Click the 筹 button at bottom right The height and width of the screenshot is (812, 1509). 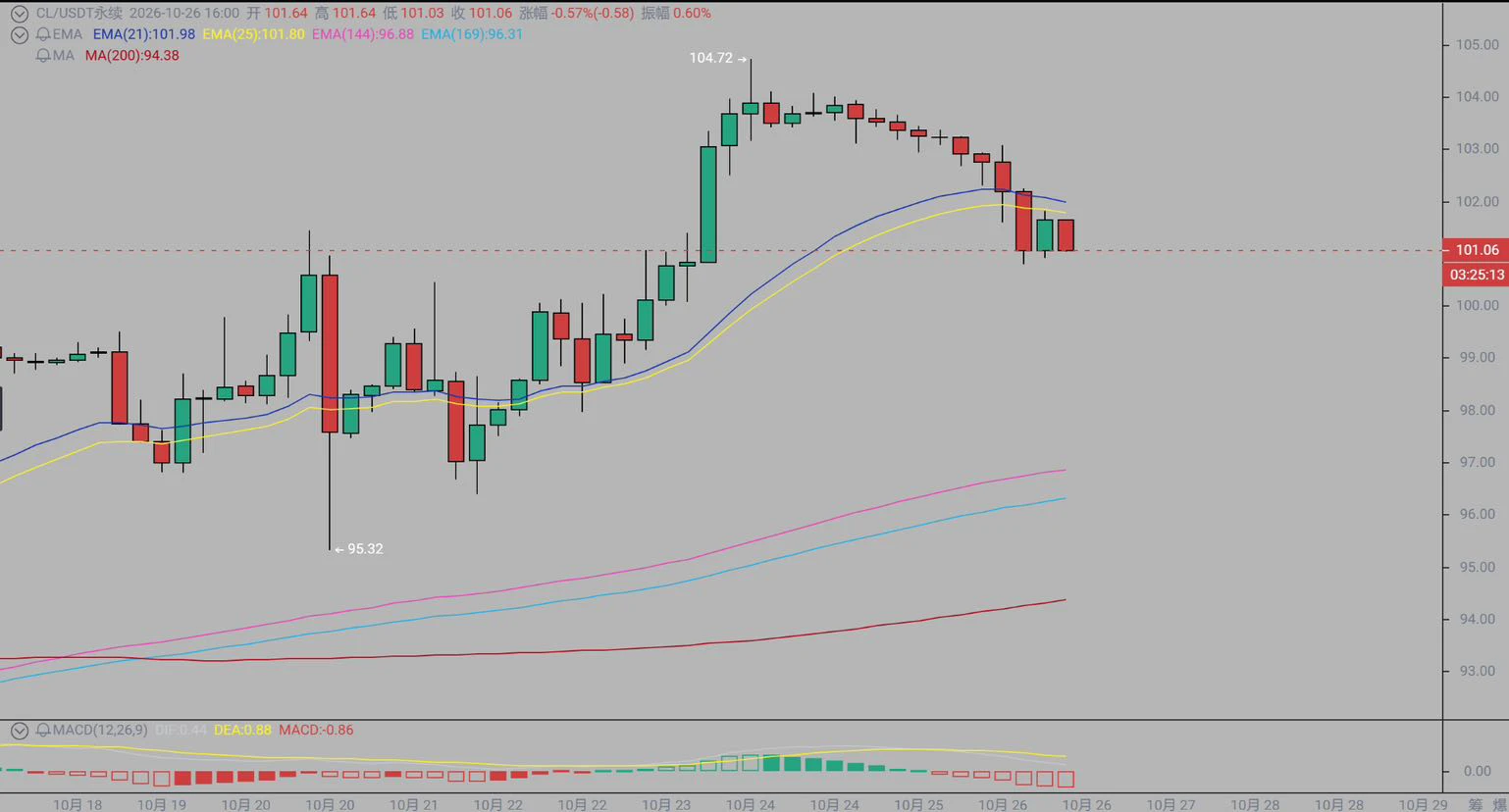coord(1475,804)
